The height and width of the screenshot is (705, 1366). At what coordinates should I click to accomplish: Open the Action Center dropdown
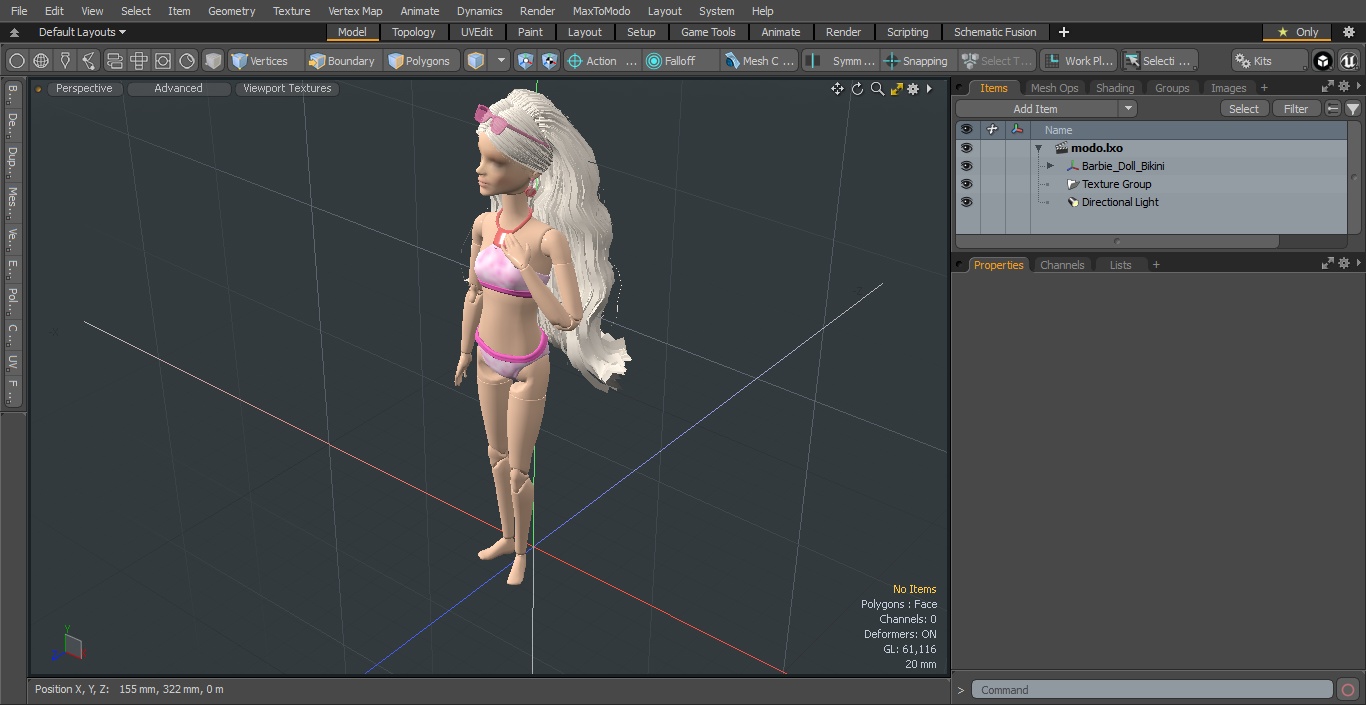point(602,61)
